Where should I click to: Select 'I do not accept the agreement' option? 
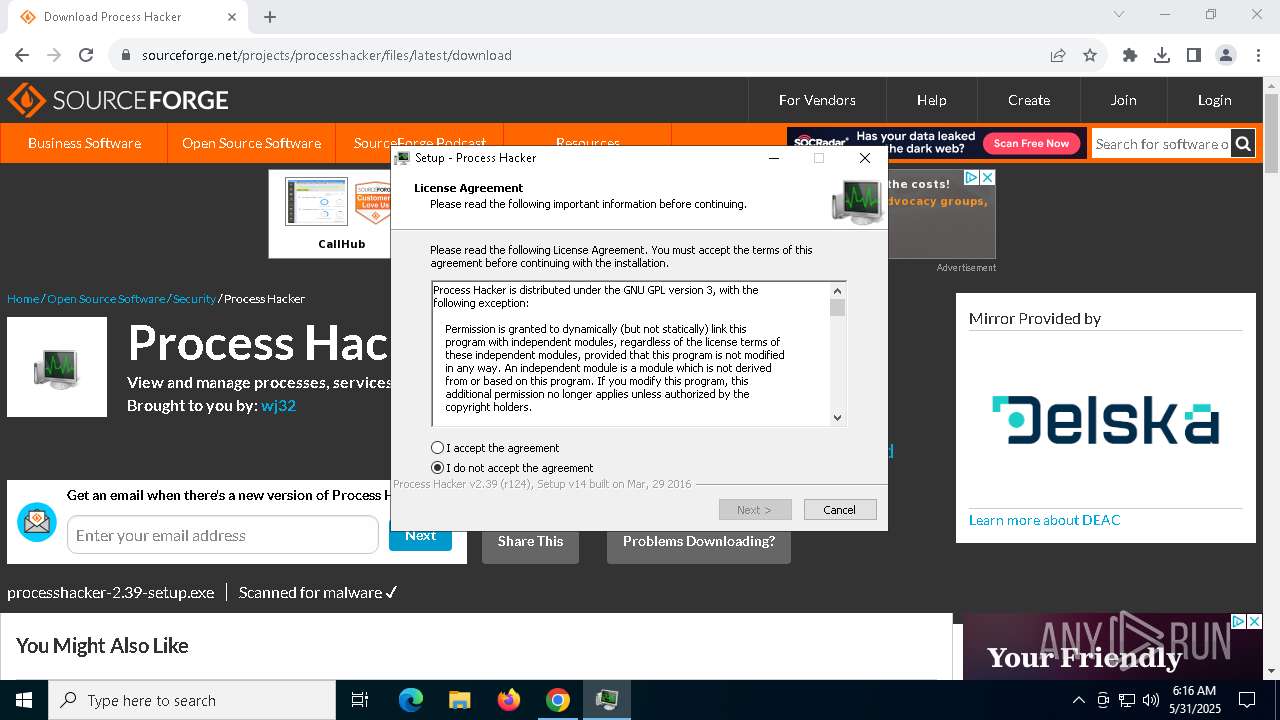437,468
